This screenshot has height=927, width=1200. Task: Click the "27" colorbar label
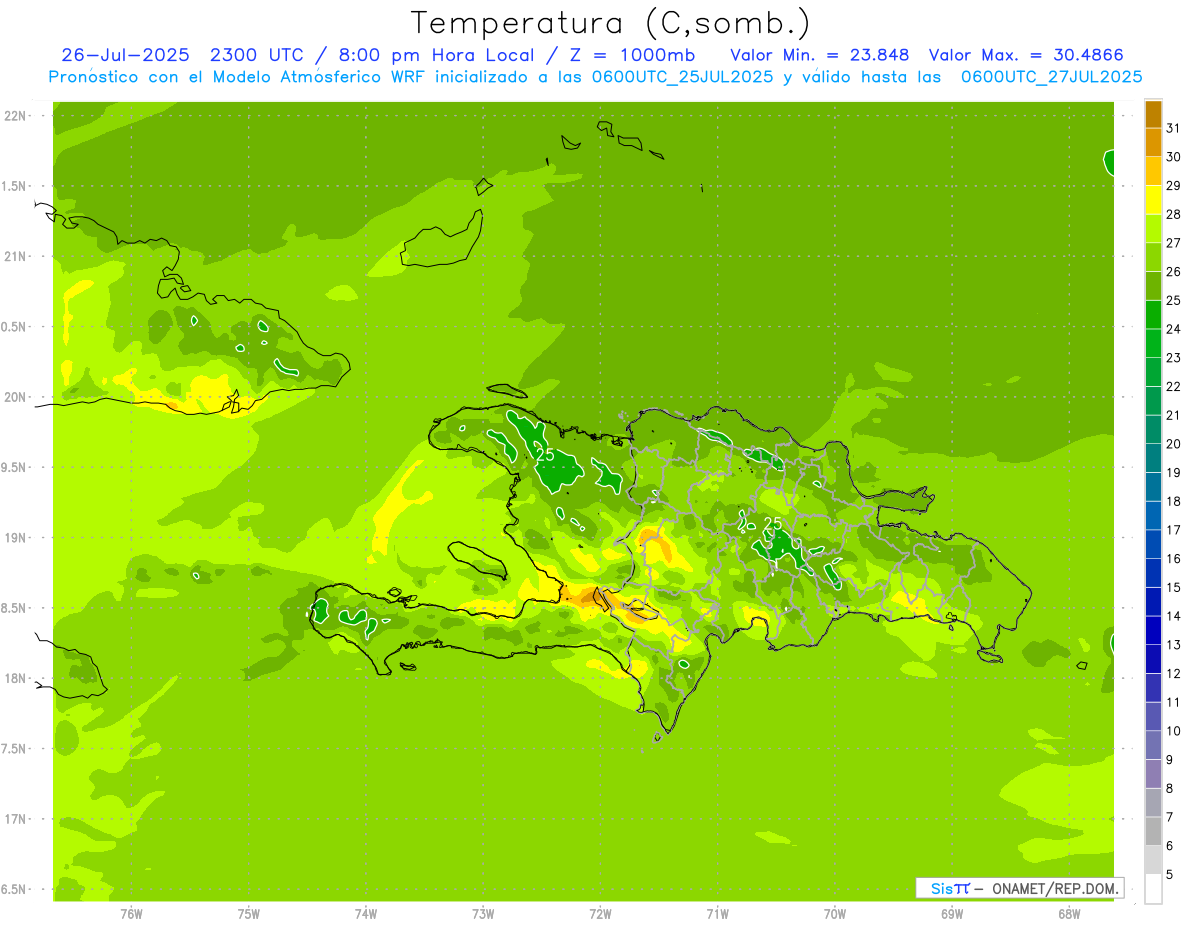pyautogui.click(x=1173, y=243)
